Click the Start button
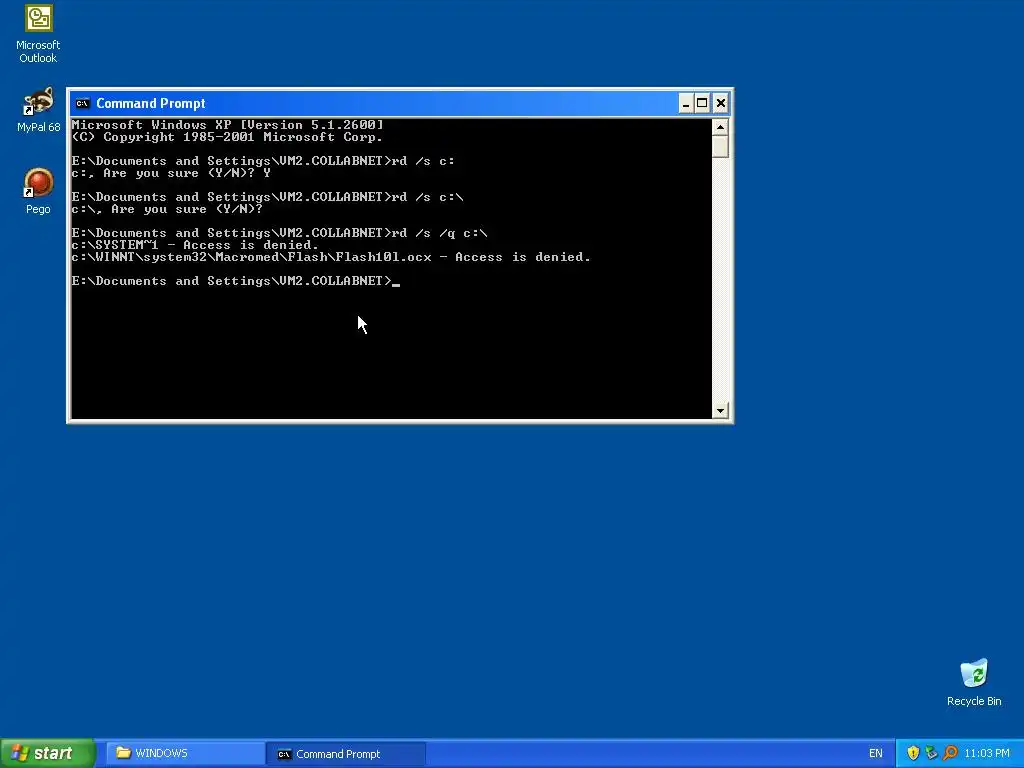The height and width of the screenshot is (768, 1024). [47, 753]
